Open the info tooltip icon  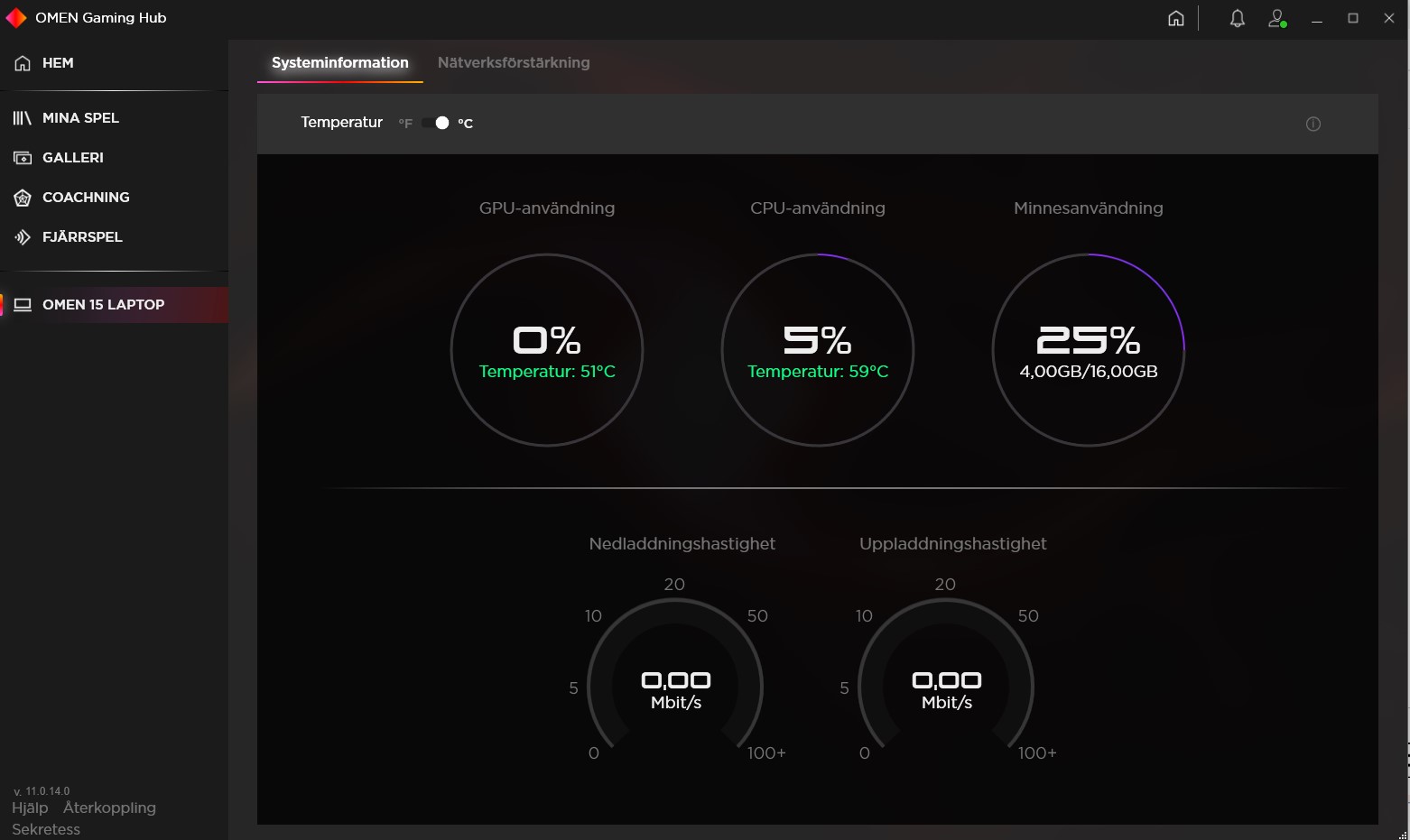pyautogui.click(x=1313, y=124)
